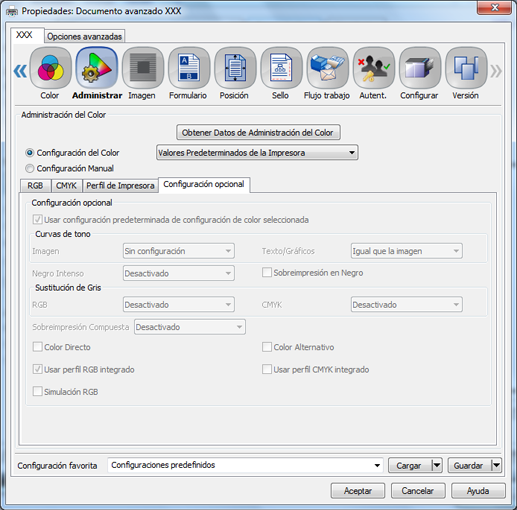Viewport: 517px width, 510px height.
Task: Enable Color Directo checkbox
Action: 37,347
